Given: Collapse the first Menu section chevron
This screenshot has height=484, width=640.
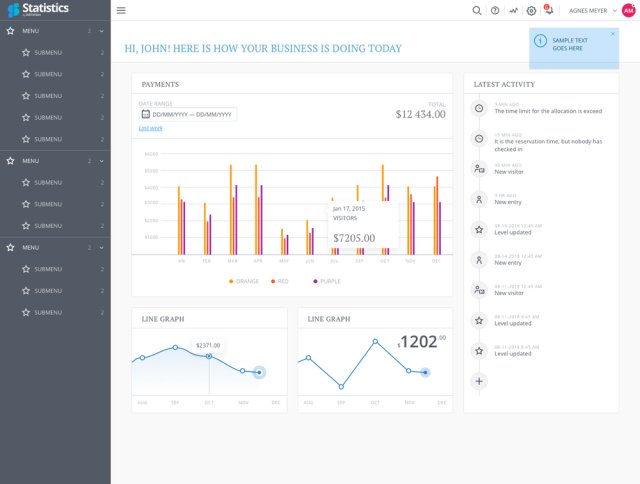Looking at the screenshot, I should (x=101, y=31).
